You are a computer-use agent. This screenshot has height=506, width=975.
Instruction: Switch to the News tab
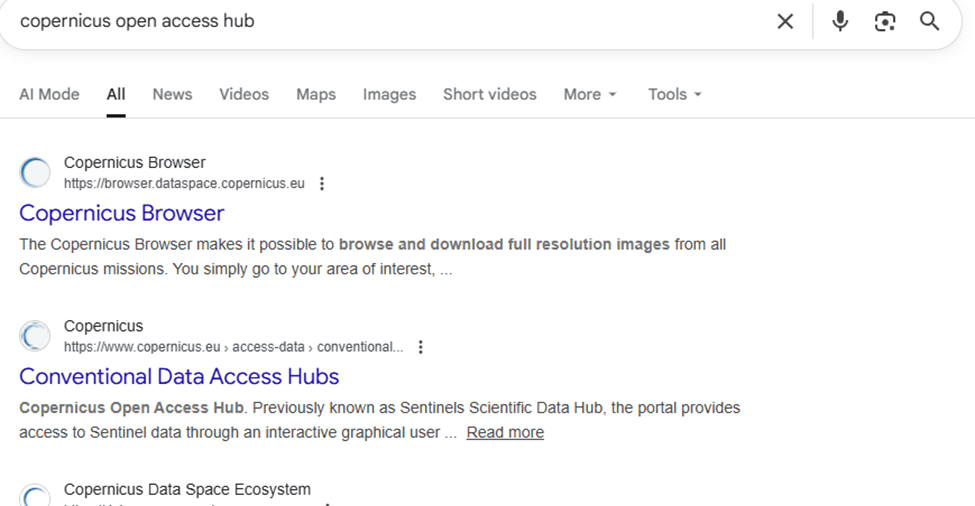pyautogui.click(x=172, y=94)
